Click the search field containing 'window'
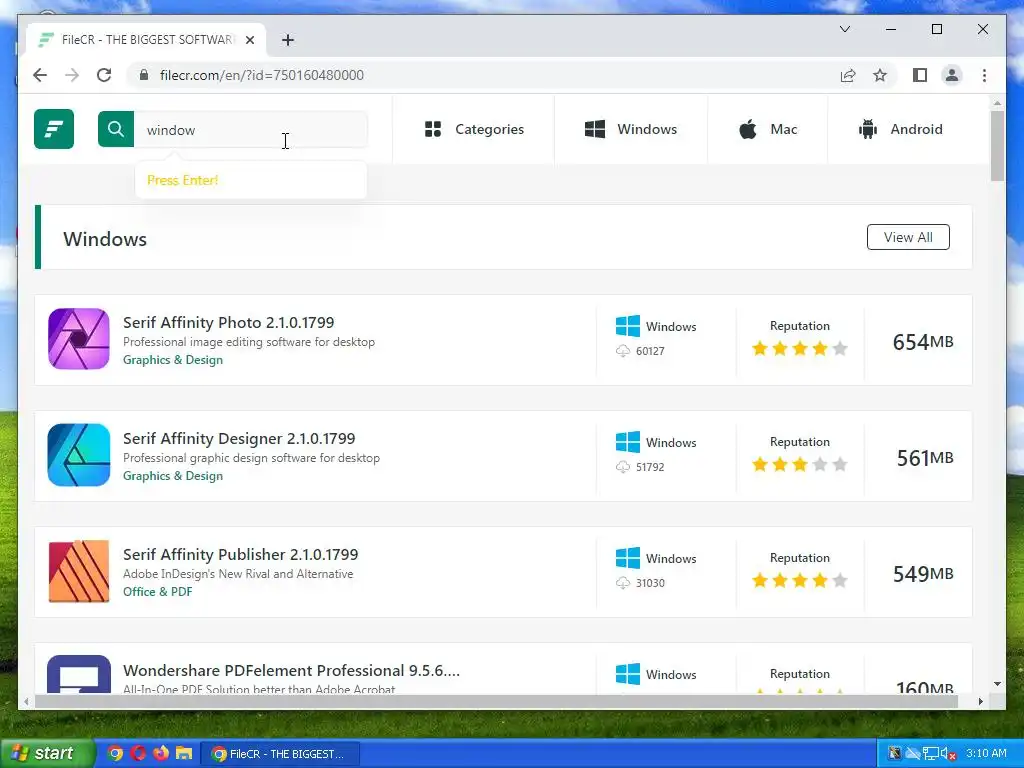 coord(251,129)
